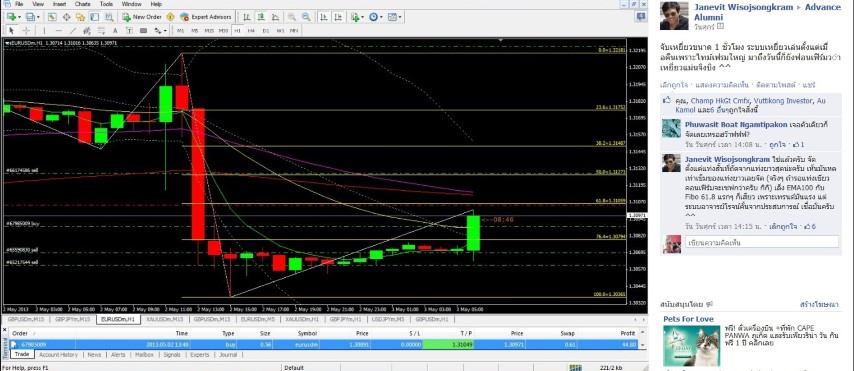Switch to the Account History tab
Image resolution: width=854 pixels, height=371 pixels.
click(59, 355)
